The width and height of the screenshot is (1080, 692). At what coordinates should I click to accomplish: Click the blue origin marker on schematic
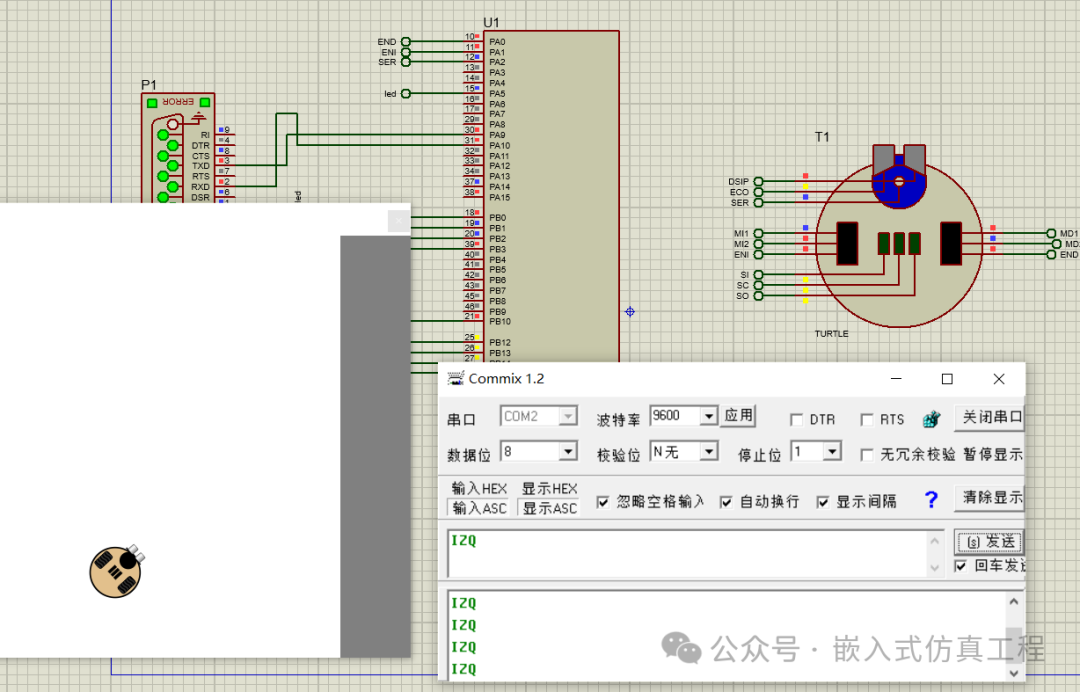[630, 312]
